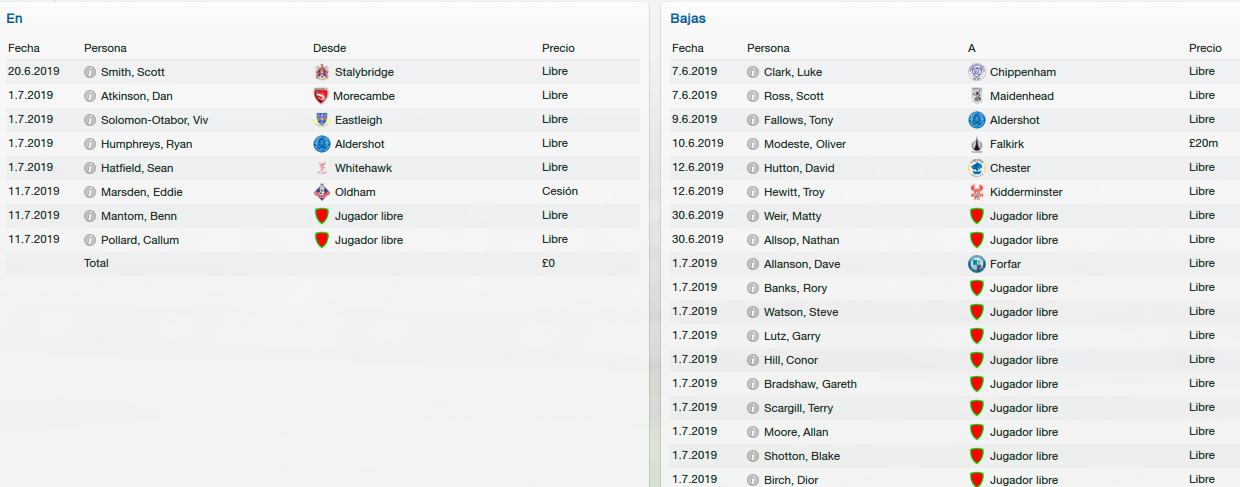This screenshot has height=487, width=1240.
Task: Sort incoming transfers by Fecha column
Action: coord(23,48)
